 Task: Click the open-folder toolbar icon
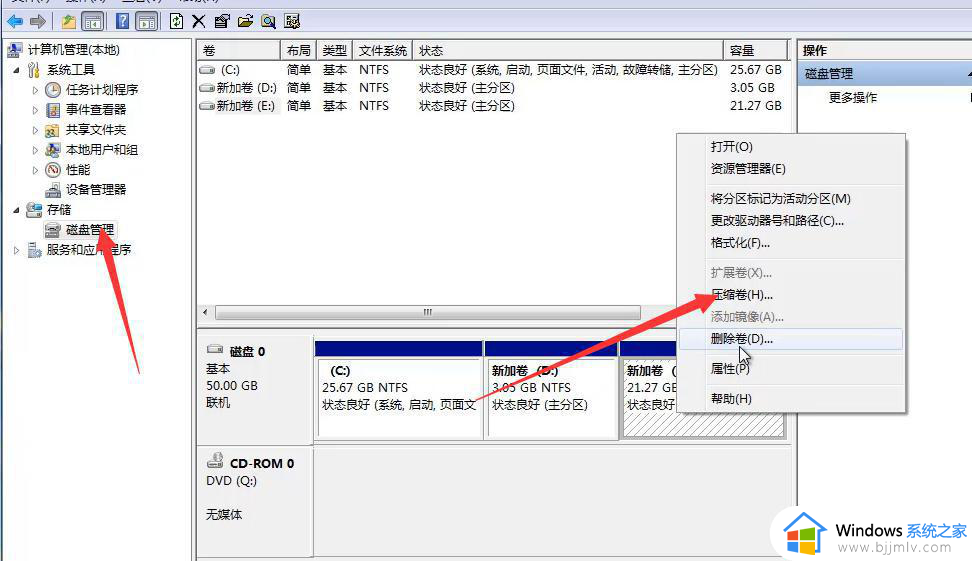[245, 22]
